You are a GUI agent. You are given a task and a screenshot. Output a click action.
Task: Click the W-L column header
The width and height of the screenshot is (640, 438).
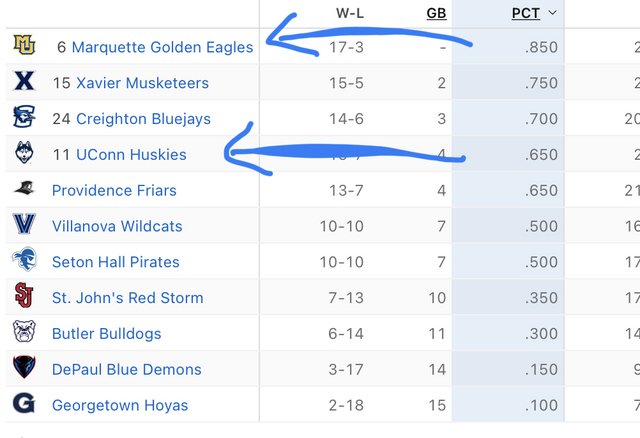pyautogui.click(x=350, y=13)
